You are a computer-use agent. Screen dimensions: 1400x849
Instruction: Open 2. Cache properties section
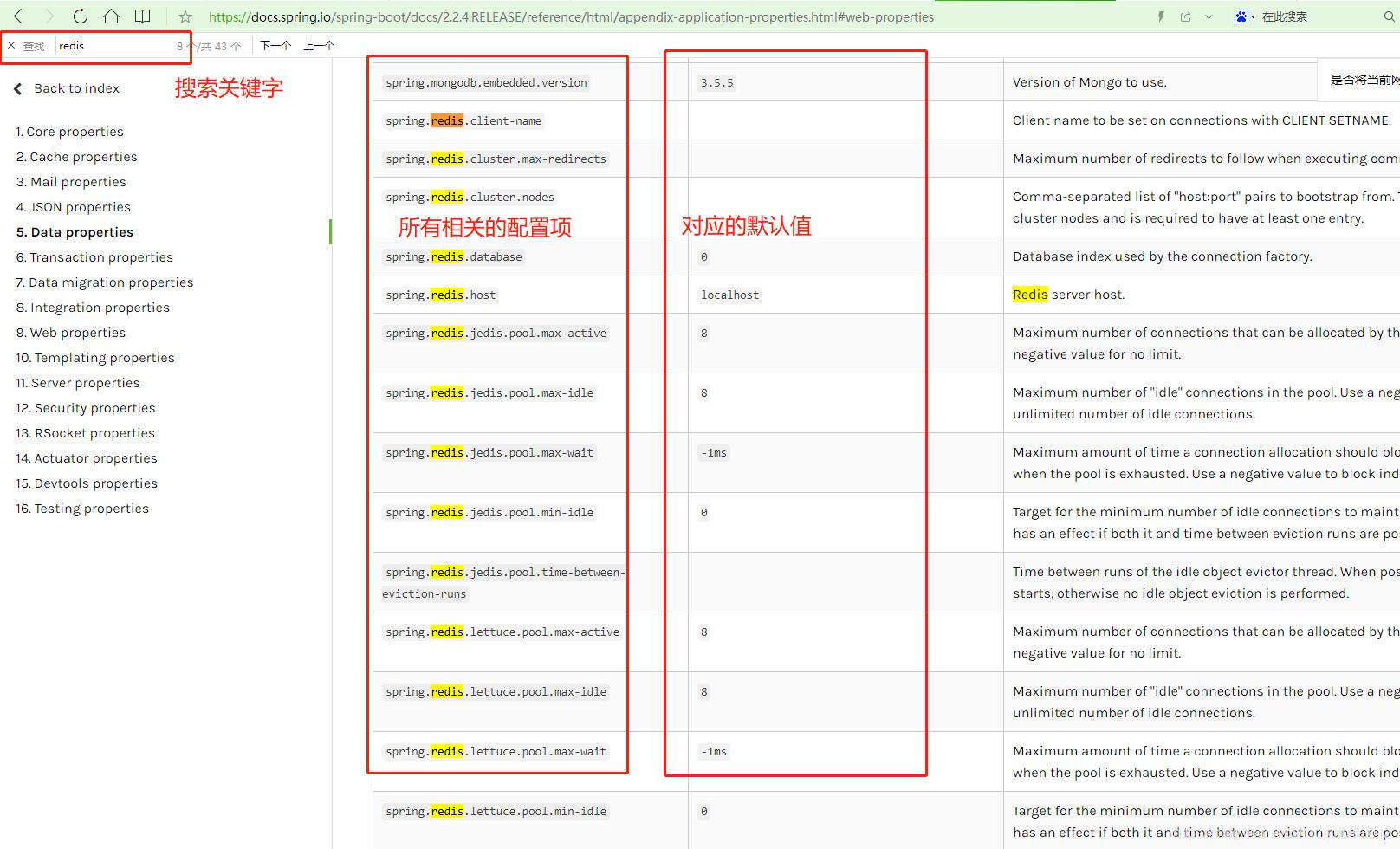click(x=76, y=157)
